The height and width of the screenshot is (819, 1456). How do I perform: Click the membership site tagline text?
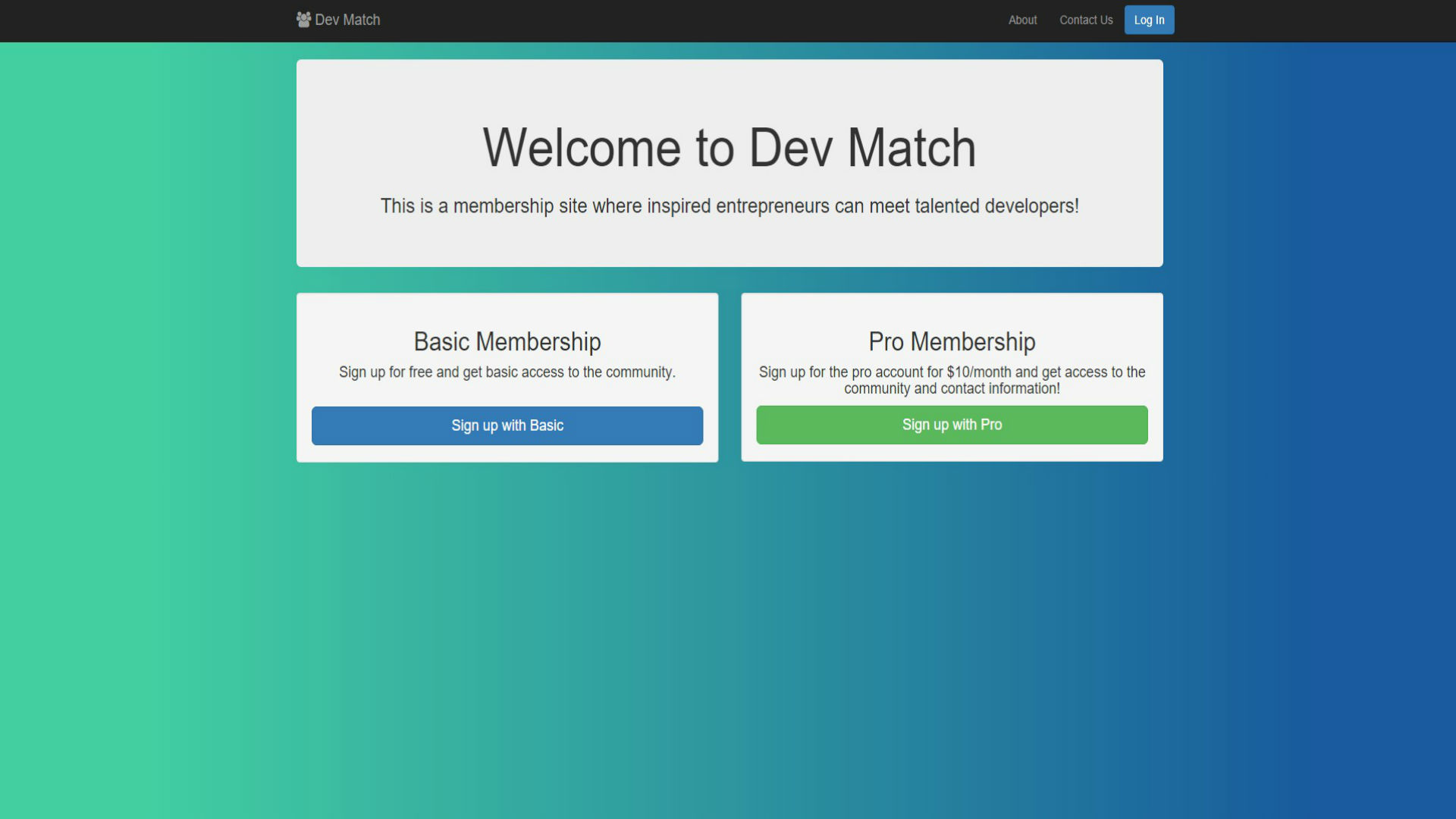pyautogui.click(x=729, y=206)
